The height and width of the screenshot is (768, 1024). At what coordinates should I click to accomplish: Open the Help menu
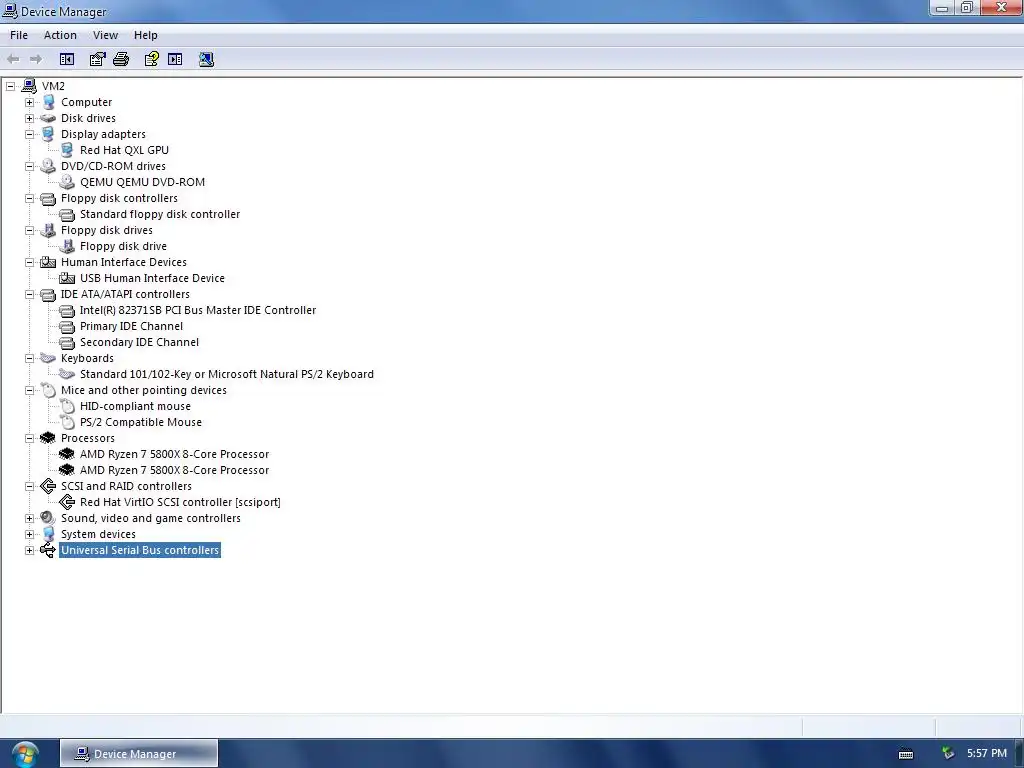[x=146, y=35]
